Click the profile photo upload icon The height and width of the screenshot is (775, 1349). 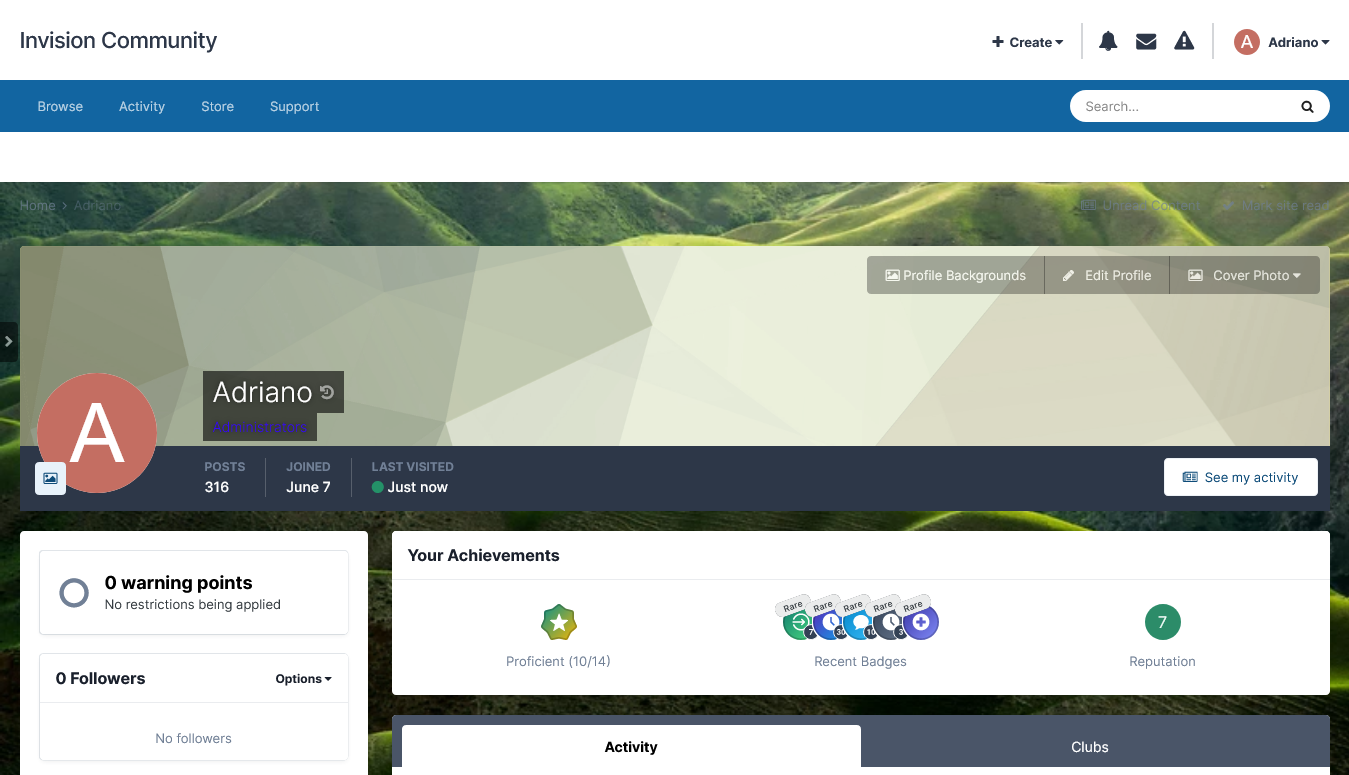[50, 479]
